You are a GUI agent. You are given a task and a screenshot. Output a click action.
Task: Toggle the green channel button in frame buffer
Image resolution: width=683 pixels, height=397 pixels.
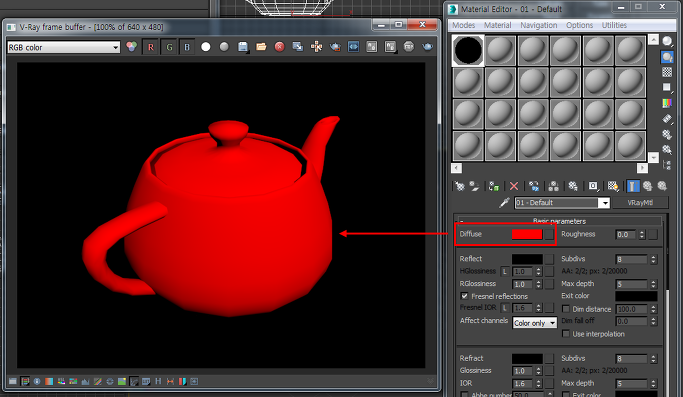tap(169, 47)
